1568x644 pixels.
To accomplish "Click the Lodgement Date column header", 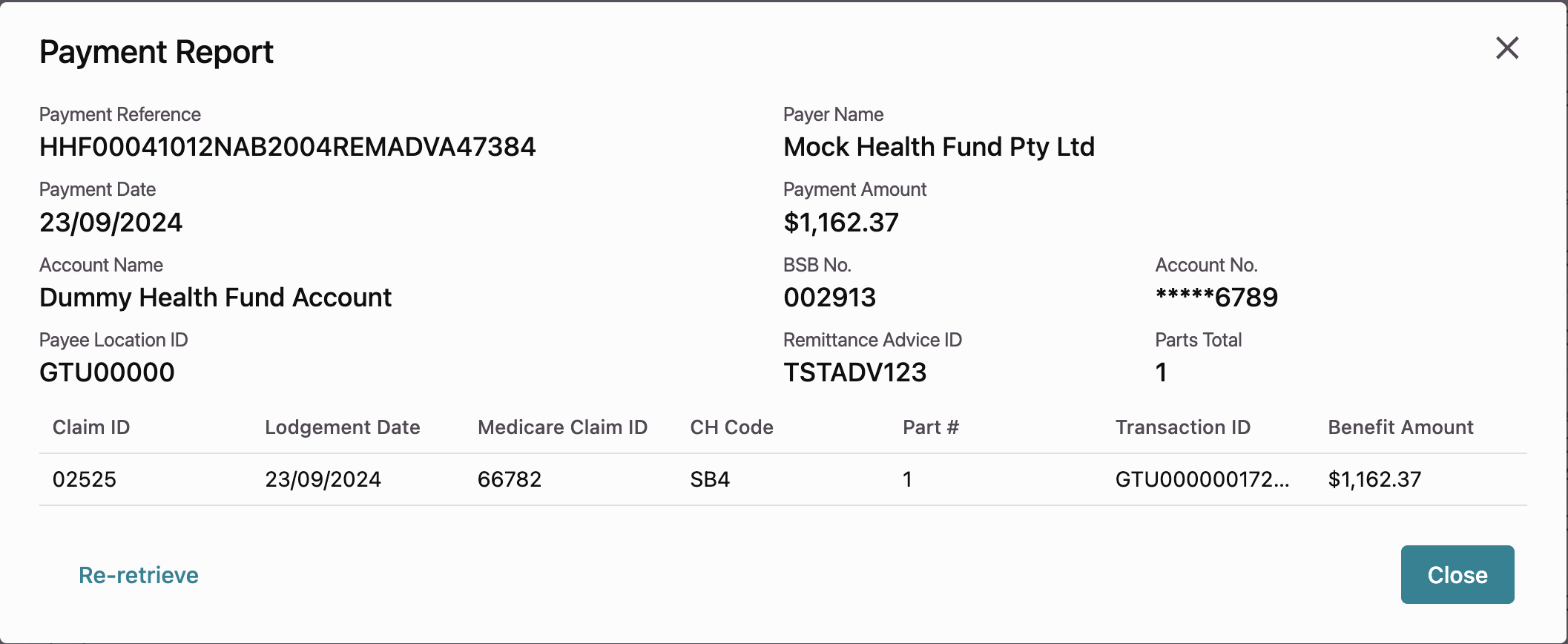I will [x=342, y=427].
